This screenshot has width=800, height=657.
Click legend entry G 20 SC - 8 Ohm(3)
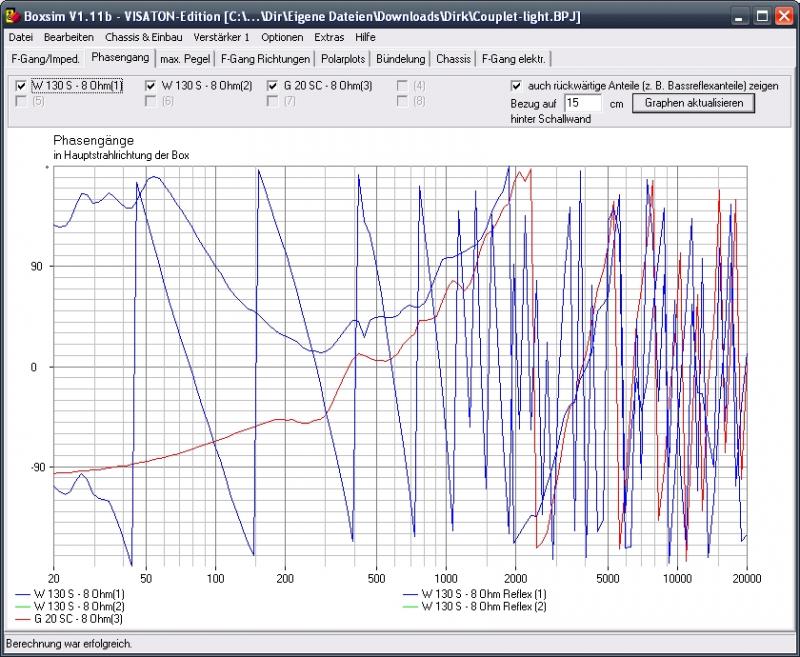(x=69, y=619)
